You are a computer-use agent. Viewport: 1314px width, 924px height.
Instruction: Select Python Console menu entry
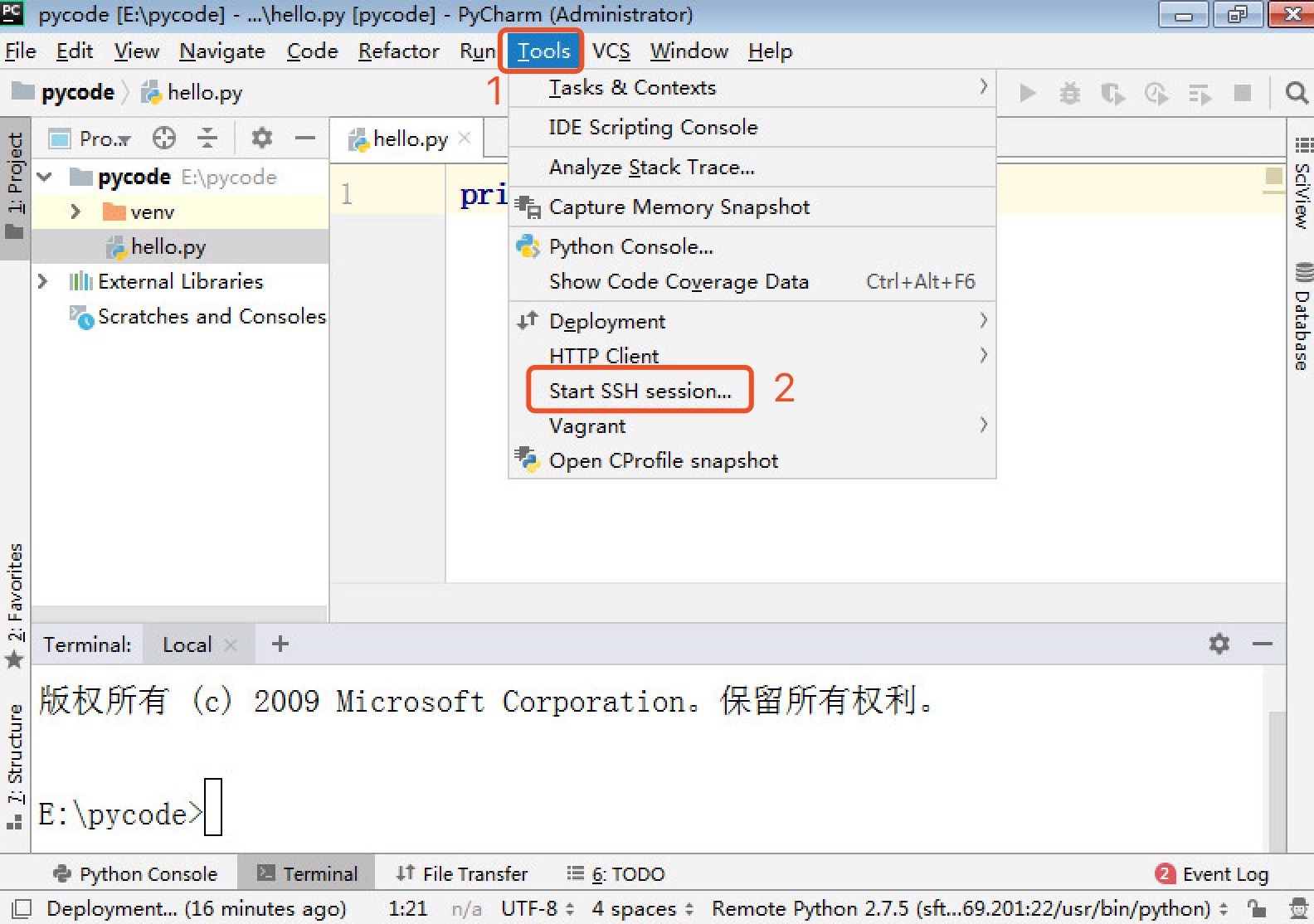point(752,246)
